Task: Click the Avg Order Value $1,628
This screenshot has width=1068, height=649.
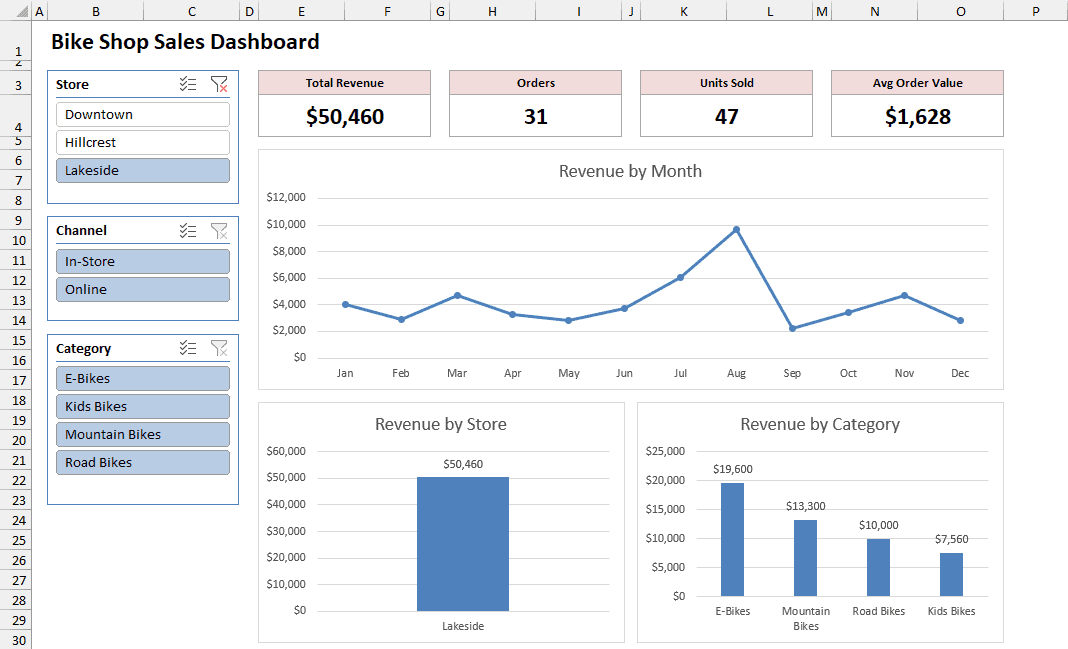Action: pyautogui.click(x=917, y=116)
